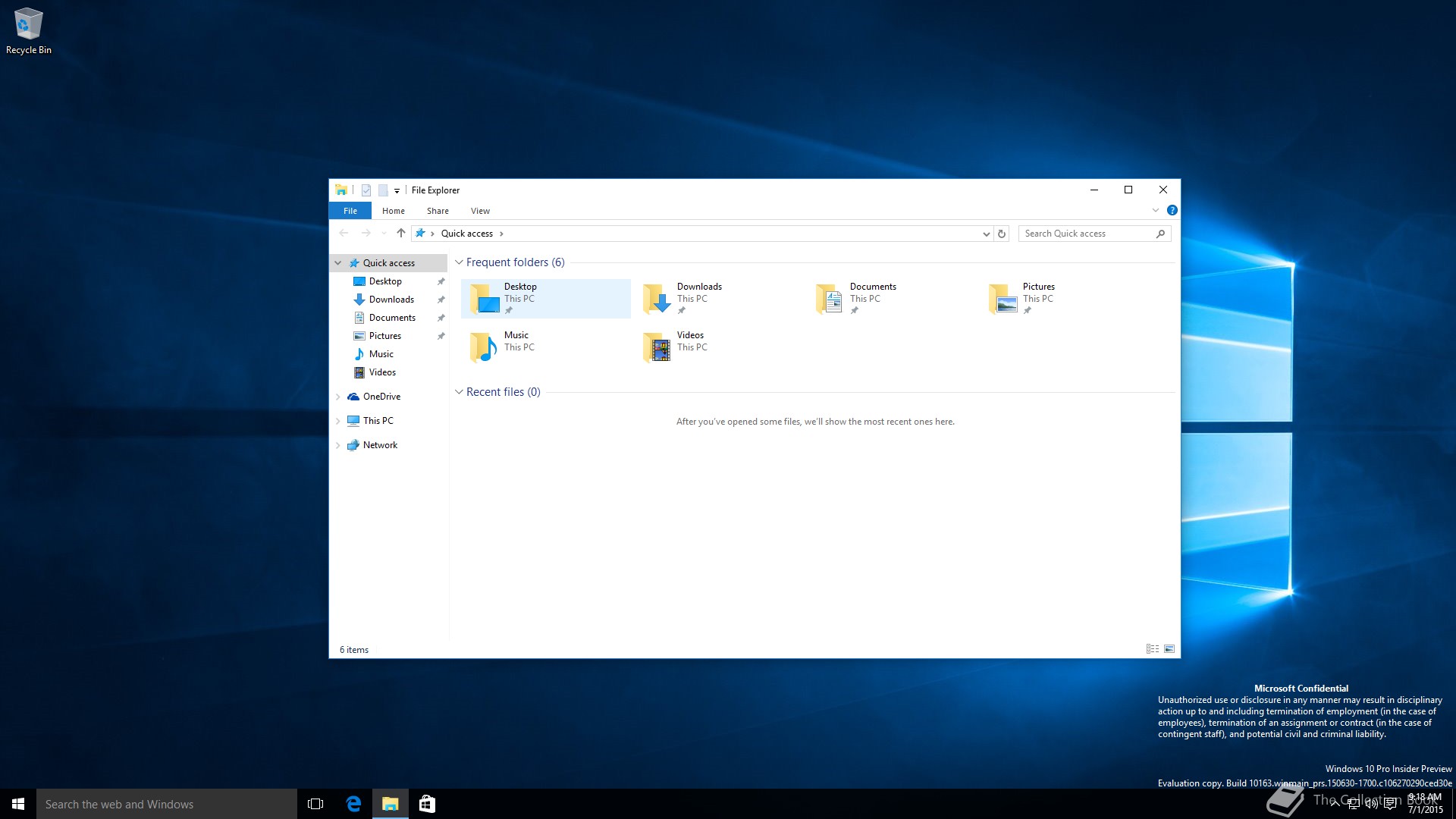Select the Videos folder tile
This screenshot has height=819, width=1456.
click(x=718, y=347)
